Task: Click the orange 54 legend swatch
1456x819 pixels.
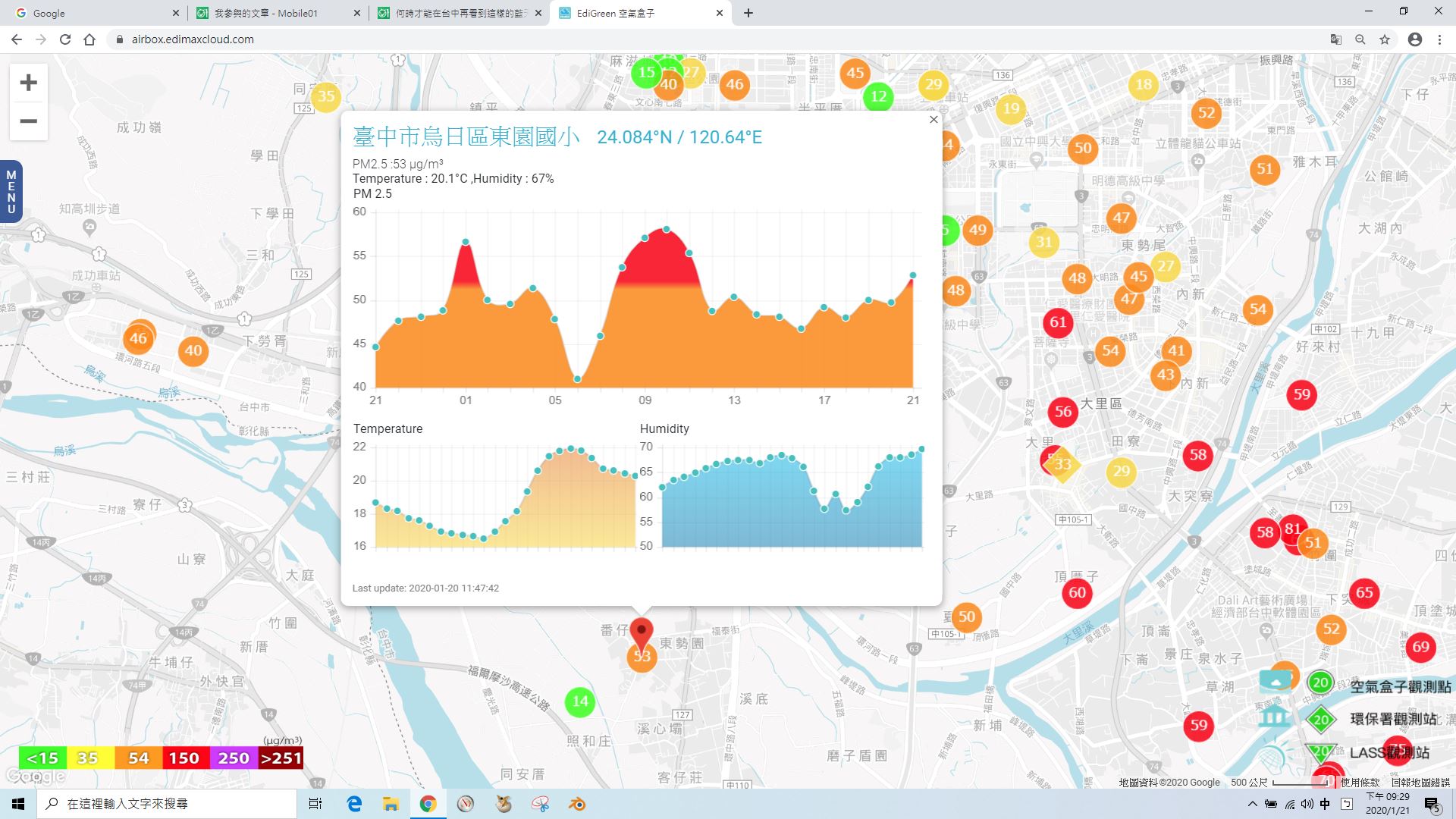Action: coord(138,758)
